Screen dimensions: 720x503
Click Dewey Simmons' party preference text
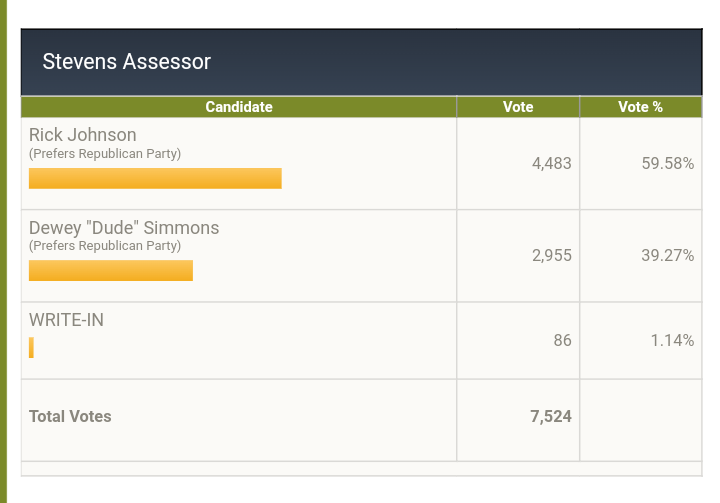coord(105,246)
